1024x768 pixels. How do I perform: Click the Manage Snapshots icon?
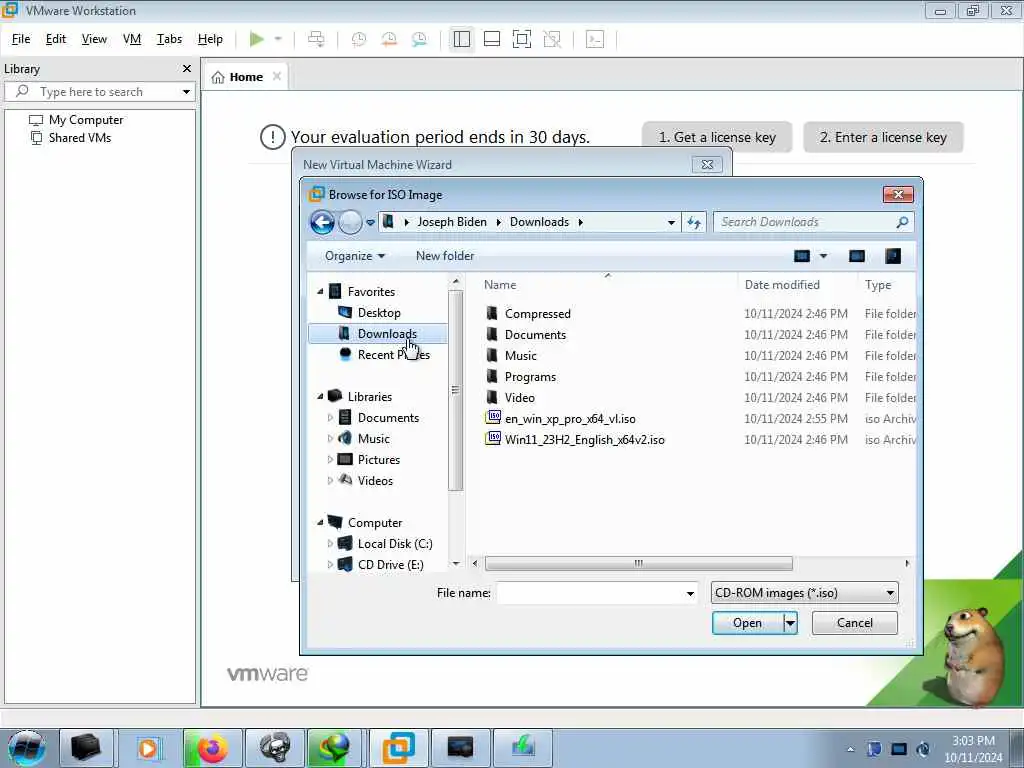click(419, 39)
